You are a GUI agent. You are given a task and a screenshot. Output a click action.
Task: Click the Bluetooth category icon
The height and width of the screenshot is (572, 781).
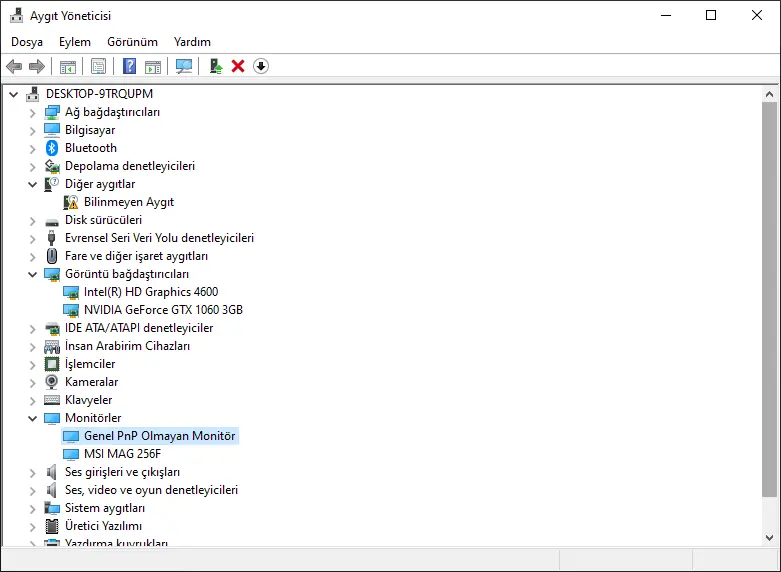(52, 148)
